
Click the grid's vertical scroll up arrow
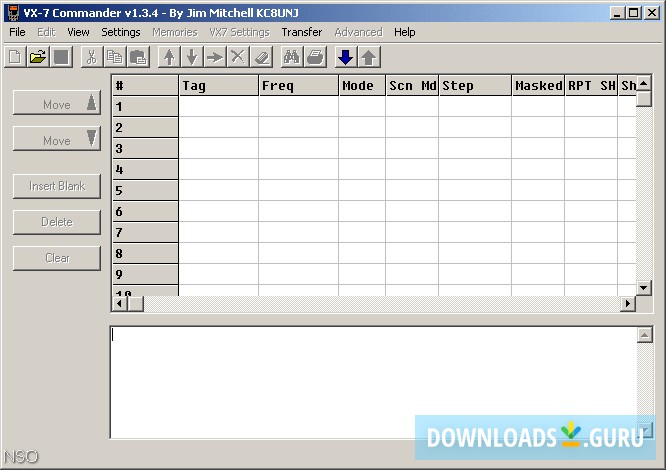click(x=644, y=83)
